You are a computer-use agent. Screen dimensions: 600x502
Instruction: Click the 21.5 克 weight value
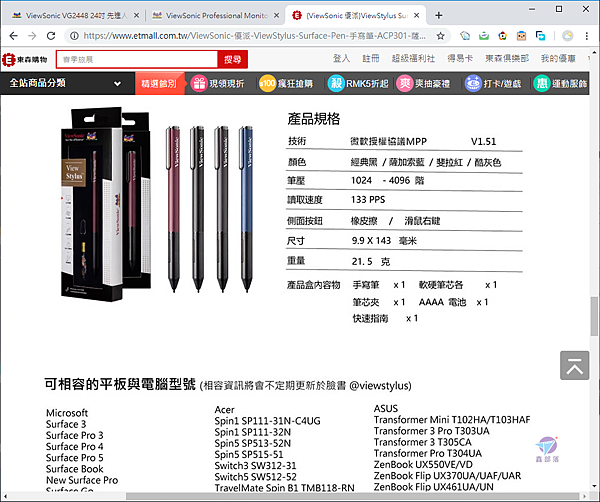[x=371, y=262]
